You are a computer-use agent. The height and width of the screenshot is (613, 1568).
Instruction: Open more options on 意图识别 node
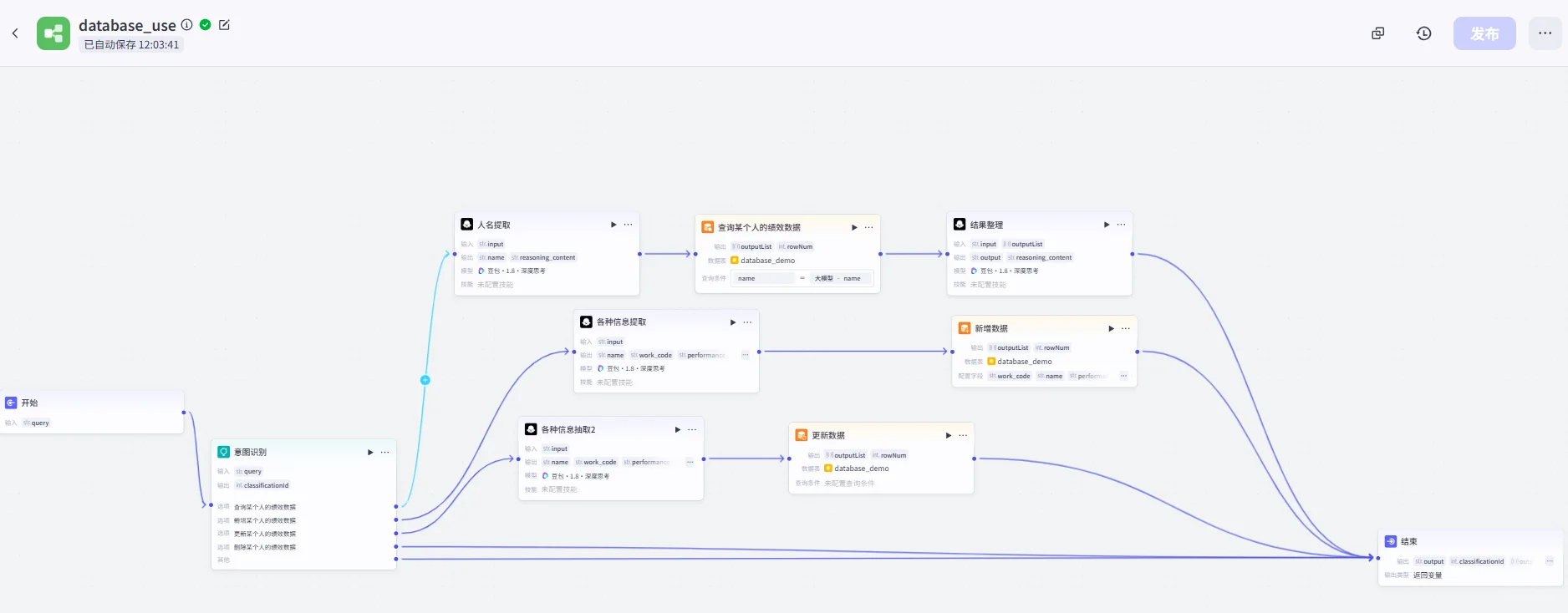pyautogui.click(x=385, y=452)
